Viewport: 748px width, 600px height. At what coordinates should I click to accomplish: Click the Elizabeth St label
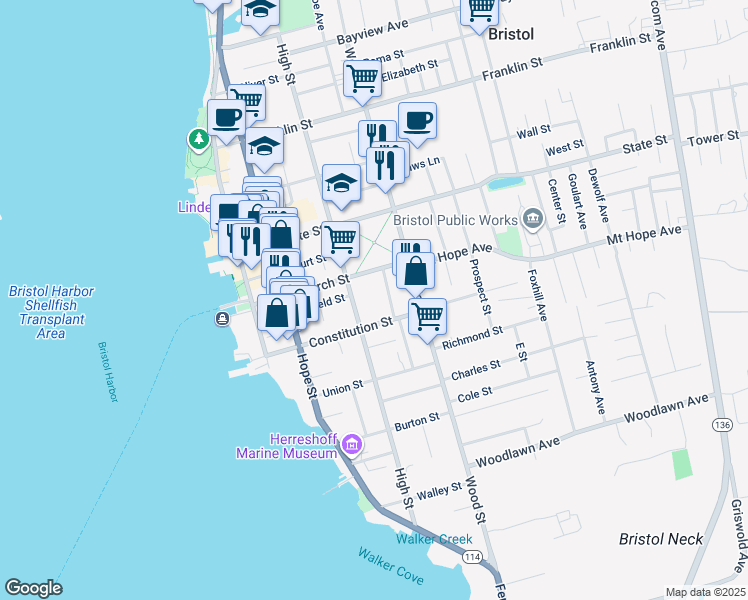pyautogui.click(x=410, y=70)
